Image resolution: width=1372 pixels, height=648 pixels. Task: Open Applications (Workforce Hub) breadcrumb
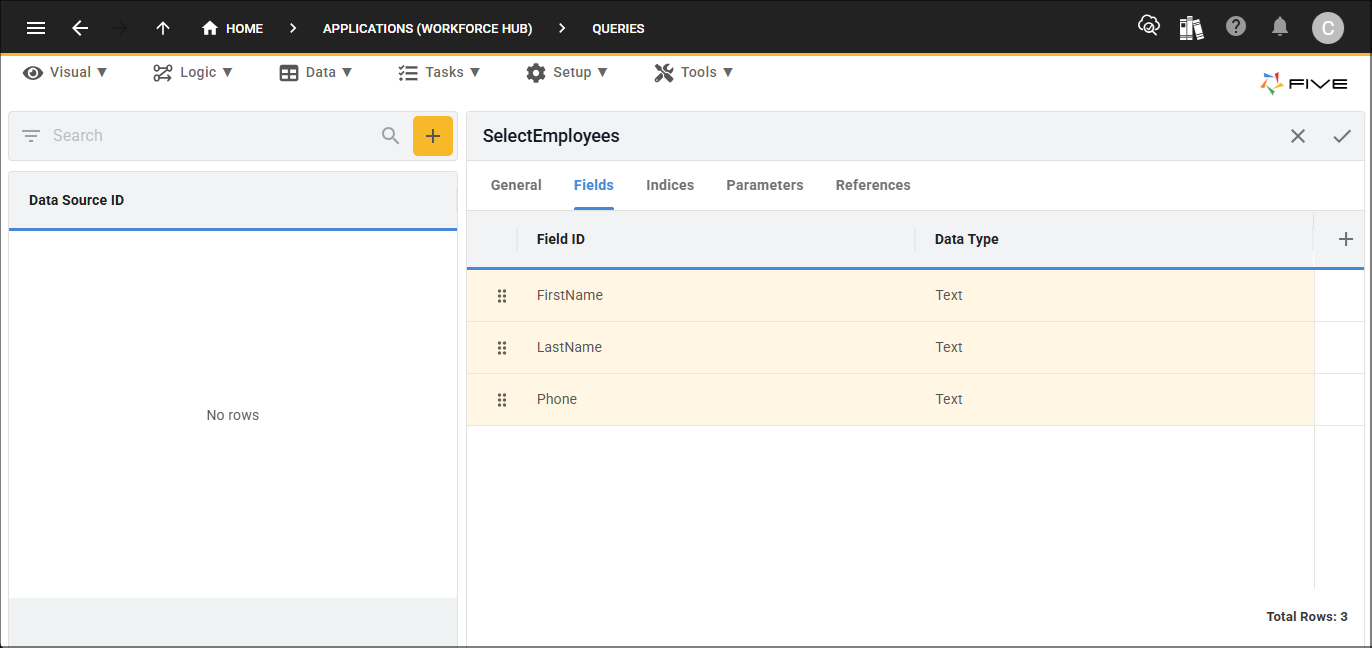pyautogui.click(x=427, y=29)
